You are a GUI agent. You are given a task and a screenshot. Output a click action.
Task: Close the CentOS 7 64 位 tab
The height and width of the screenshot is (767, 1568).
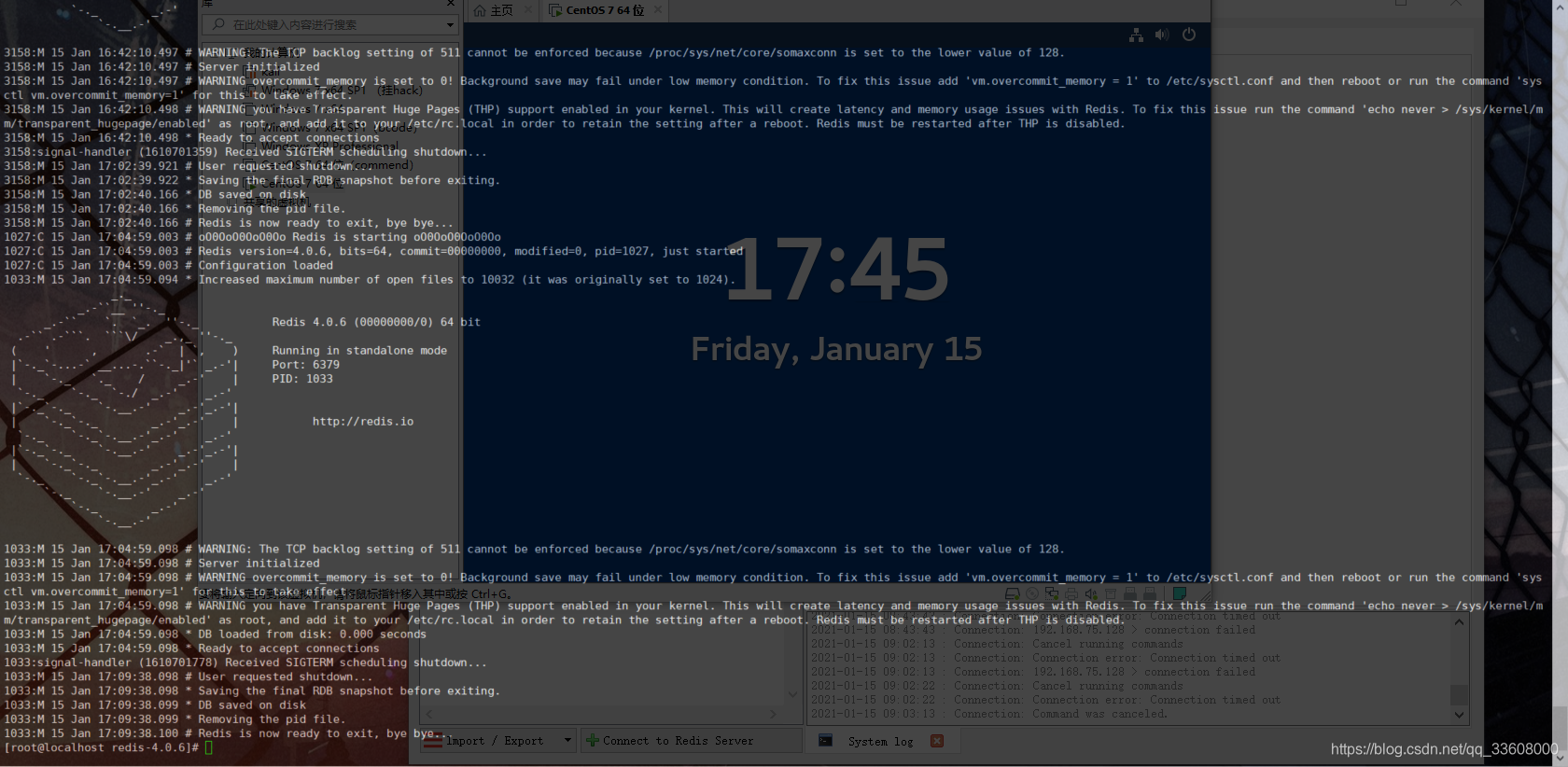pyautogui.click(x=658, y=9)
